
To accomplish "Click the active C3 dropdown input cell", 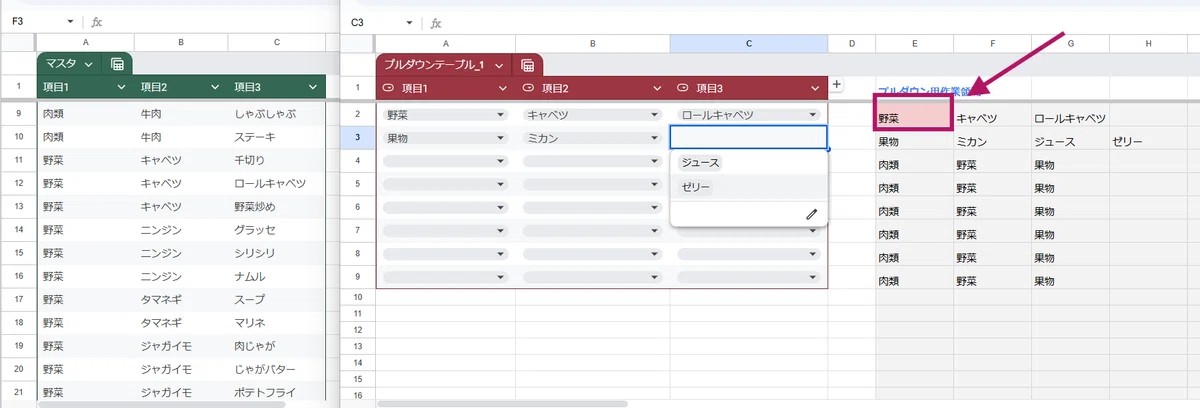I will (749, 137).
